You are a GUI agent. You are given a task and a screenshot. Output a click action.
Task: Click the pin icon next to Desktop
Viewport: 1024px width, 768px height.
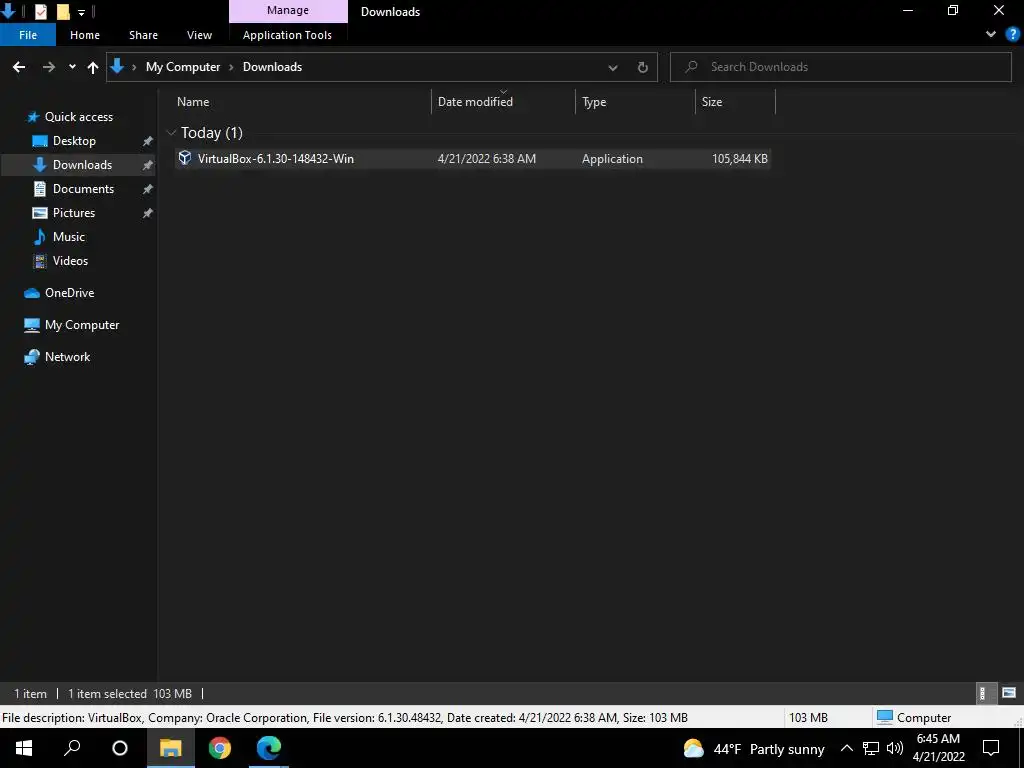[x=148, y=141]
